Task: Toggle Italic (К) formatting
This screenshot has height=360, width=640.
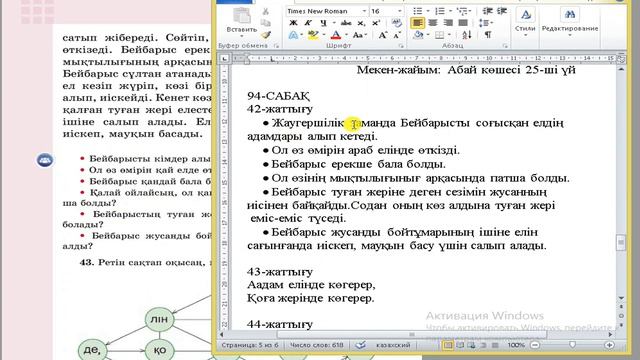Action: tap(308, 23)
